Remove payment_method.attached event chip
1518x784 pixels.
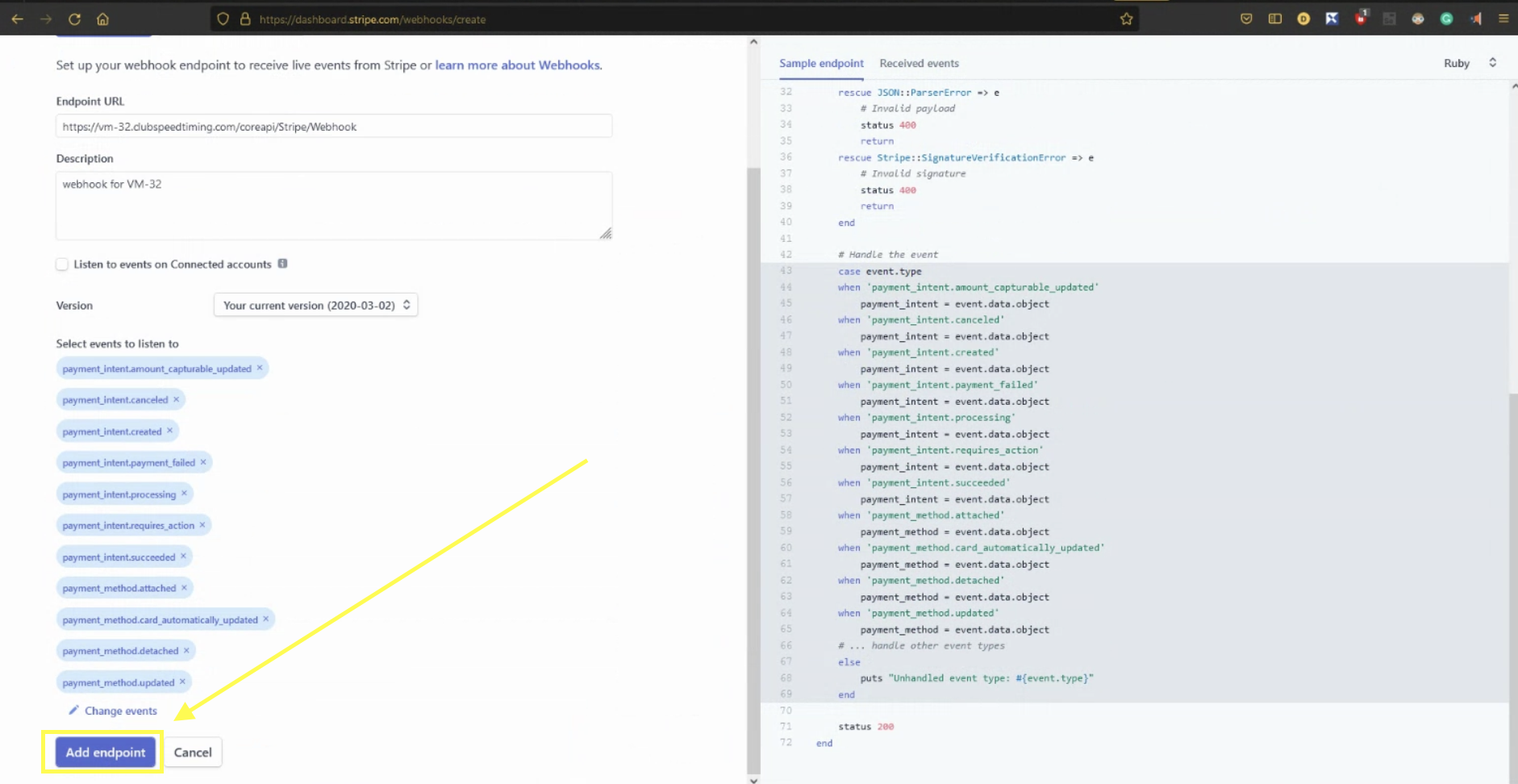point(184,588)
